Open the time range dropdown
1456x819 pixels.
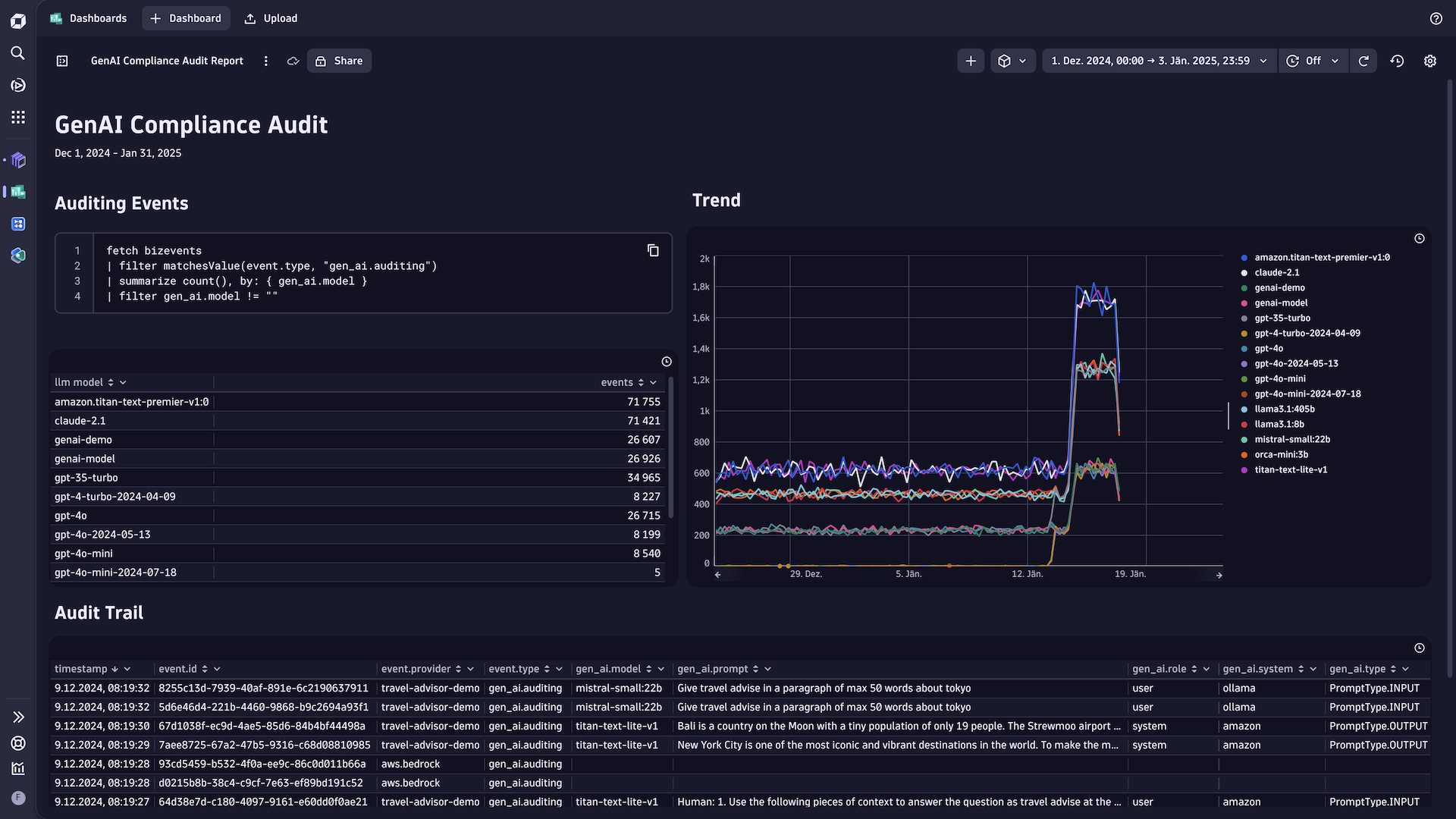tap(1158, 61)
